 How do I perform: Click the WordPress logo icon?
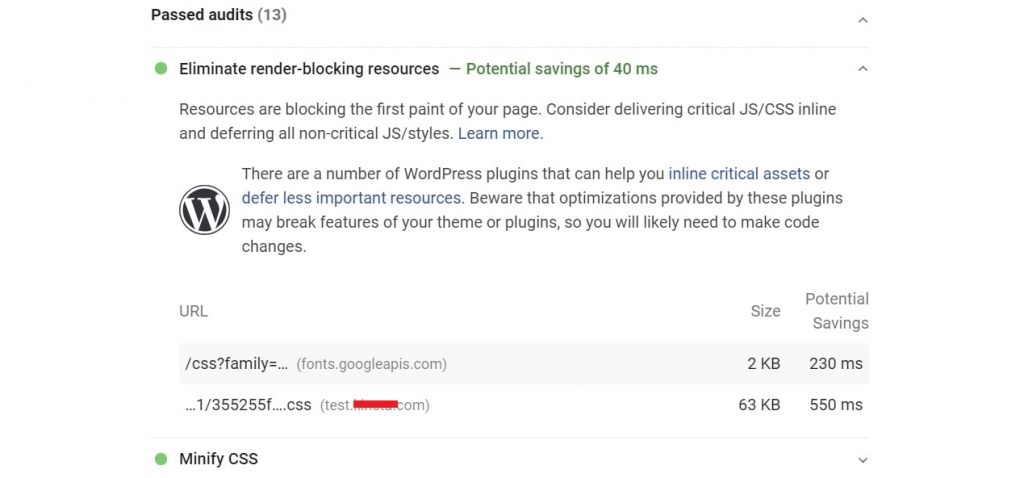(204, 209)
